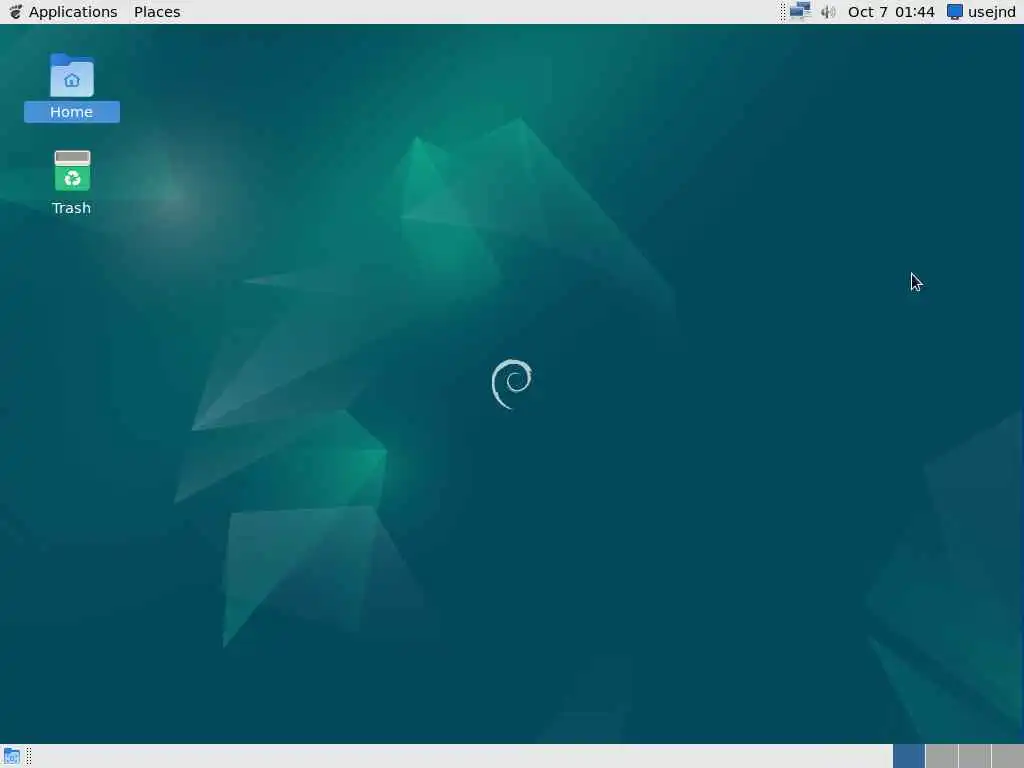Open the usejnd user menu

tap(982, 12)
